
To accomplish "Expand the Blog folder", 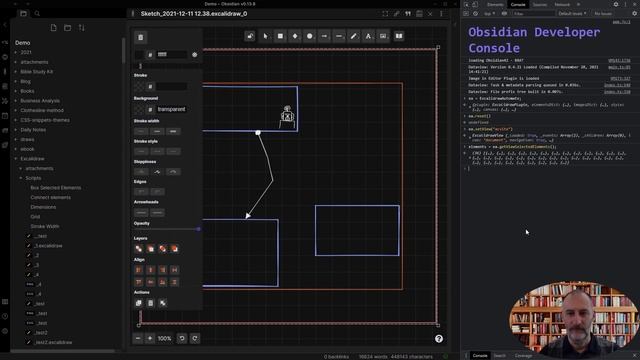I will coord(25,81).
